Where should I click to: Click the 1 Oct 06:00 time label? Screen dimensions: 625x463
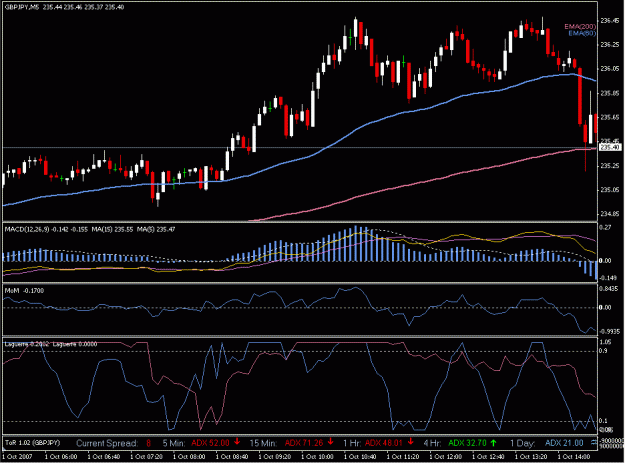point(61,457)
